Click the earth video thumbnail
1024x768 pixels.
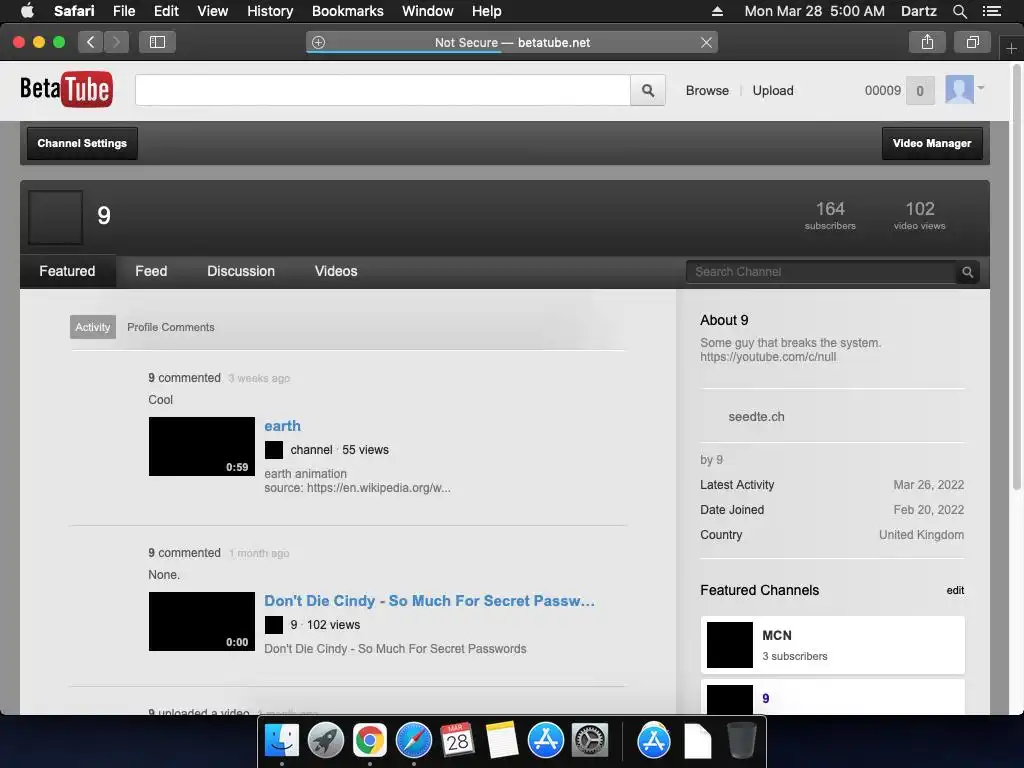pyautogui.click(x=202, y=447)
